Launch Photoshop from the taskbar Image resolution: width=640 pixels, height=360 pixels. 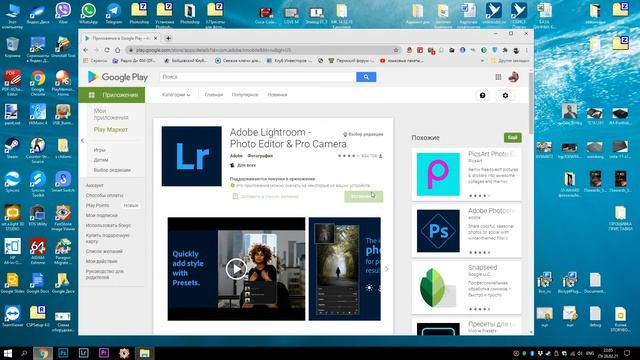[x=63, y=353]
